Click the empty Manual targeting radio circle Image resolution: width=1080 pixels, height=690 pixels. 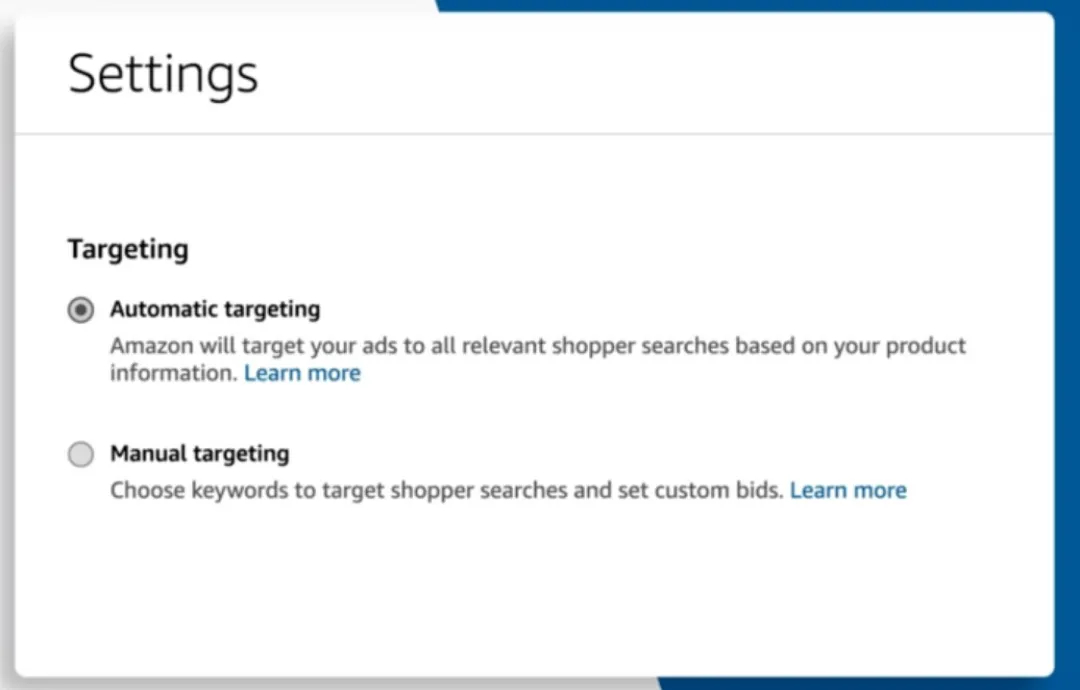click(81, 454)
